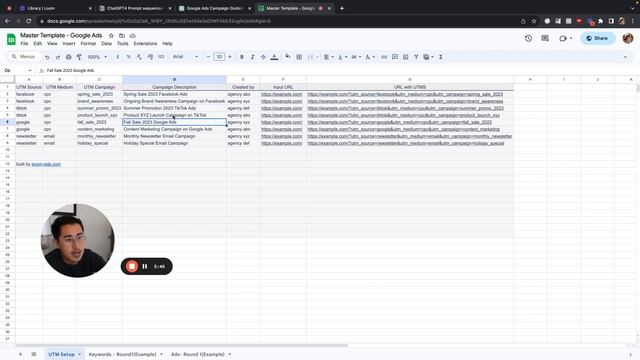Open the all sheets list icon
This screenshot has height=360, width=640.
(34, 354)
